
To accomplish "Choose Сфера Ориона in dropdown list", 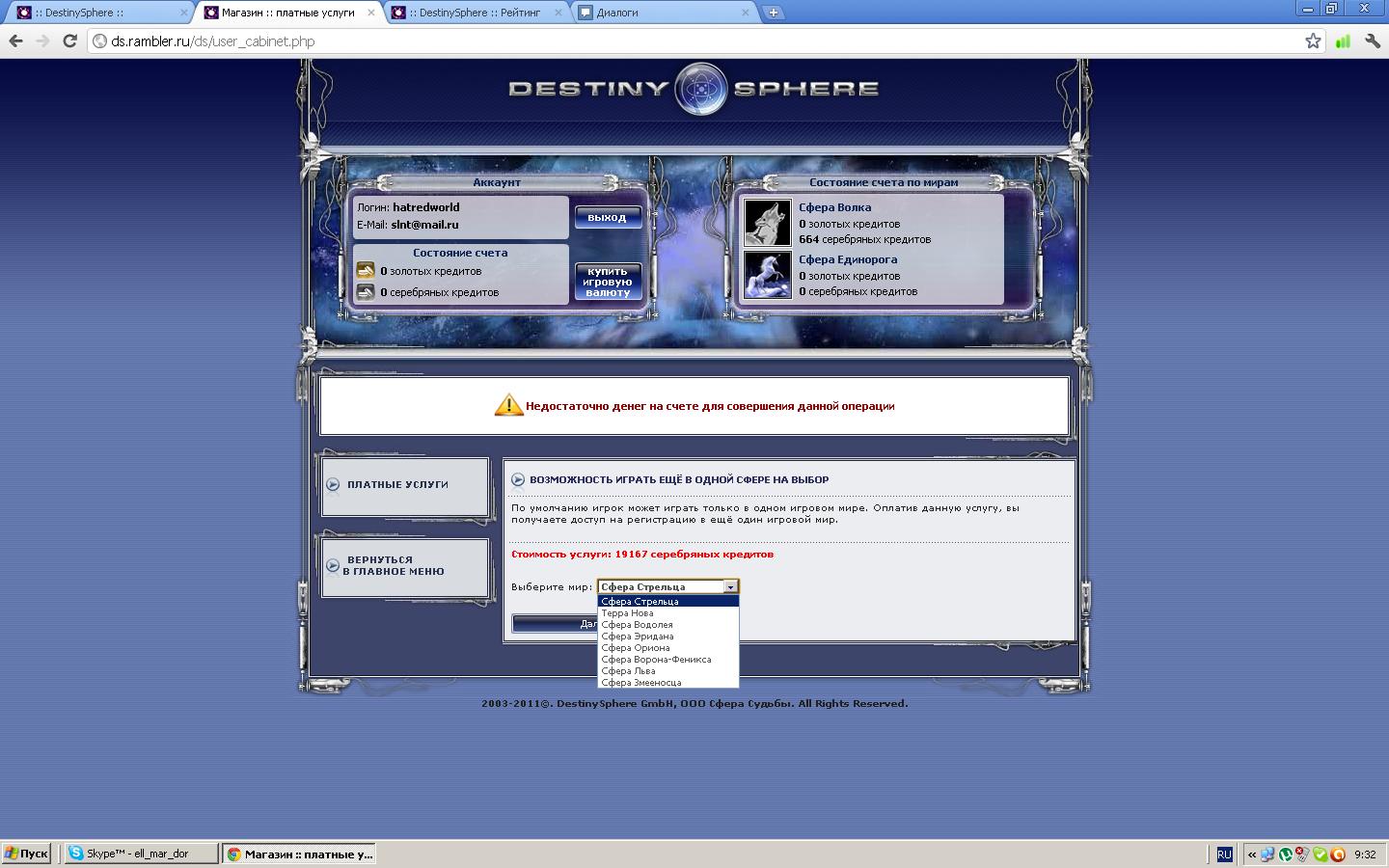I will (x=635, y=648).
